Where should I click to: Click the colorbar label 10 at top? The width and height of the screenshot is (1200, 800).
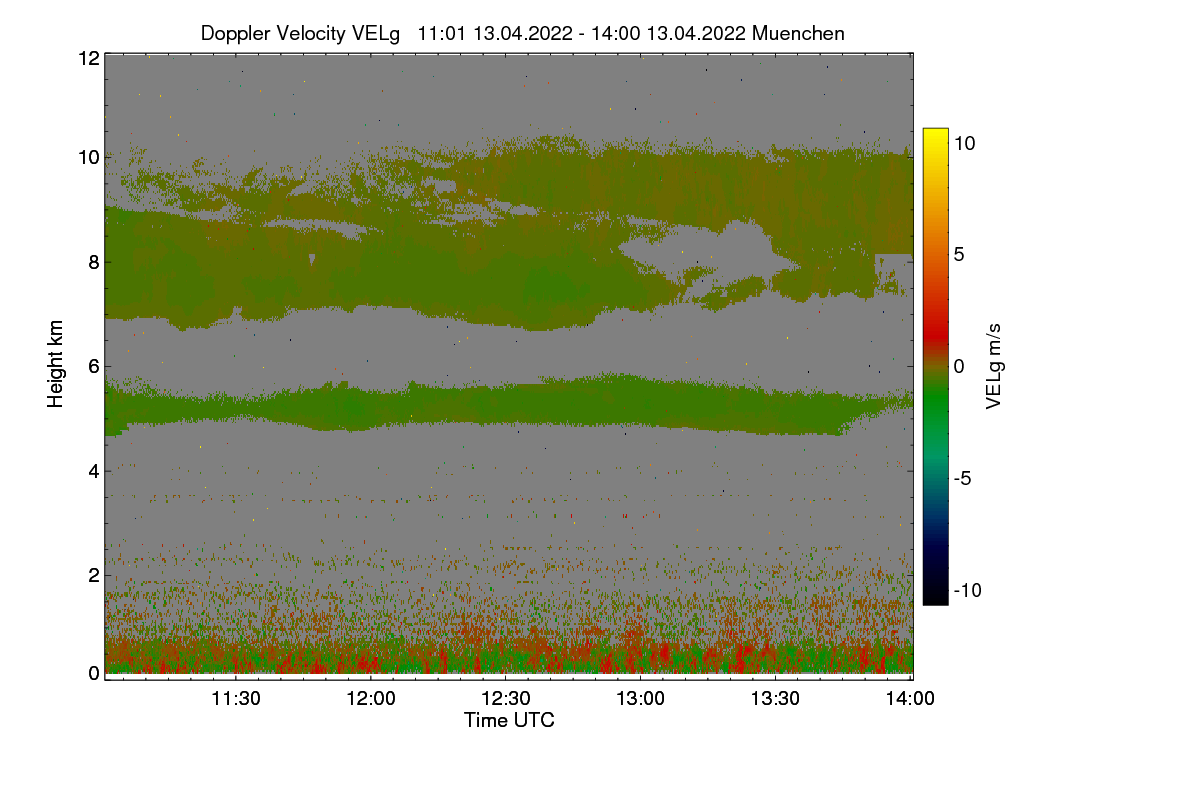click(x=963, y=142)
